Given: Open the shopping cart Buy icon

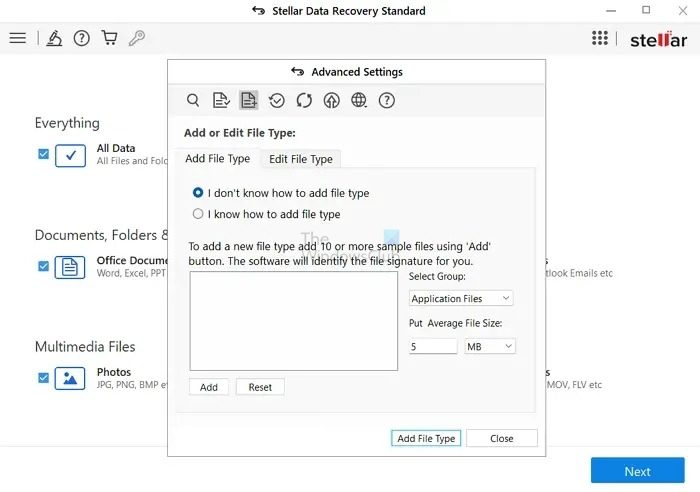Looking at the screenshot, I should (109, 38).
